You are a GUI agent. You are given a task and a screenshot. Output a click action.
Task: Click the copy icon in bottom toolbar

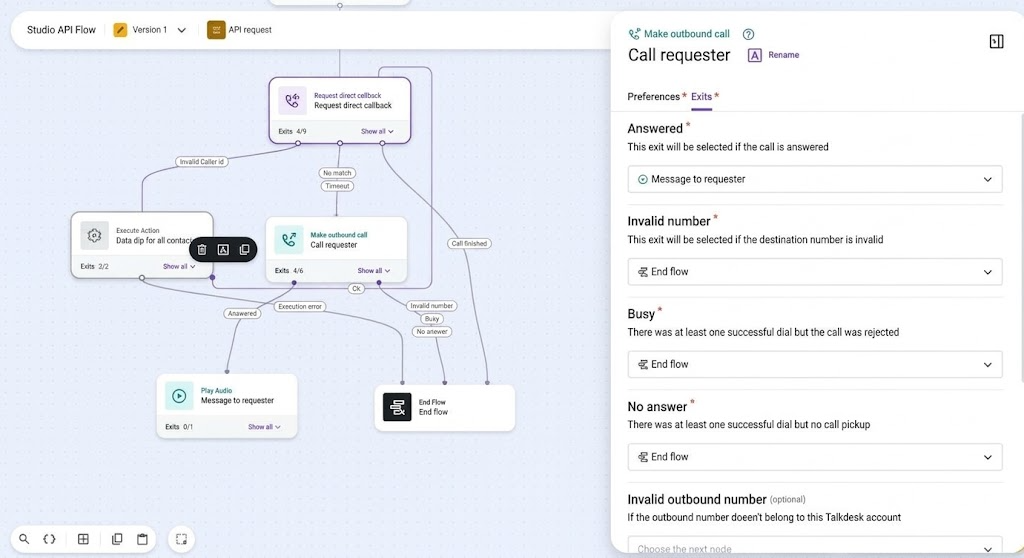tap(117, 539)
